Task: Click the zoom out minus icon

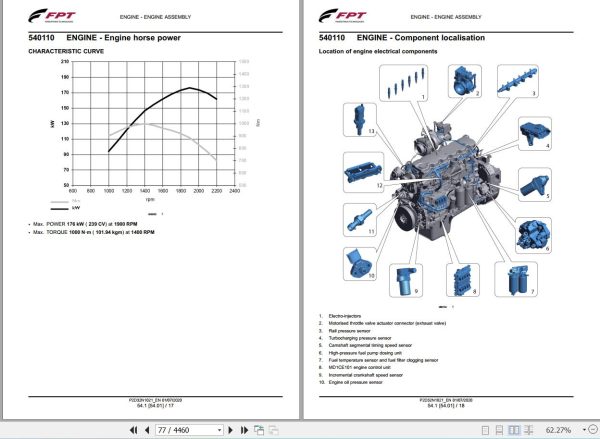Action: click(594, 430)
